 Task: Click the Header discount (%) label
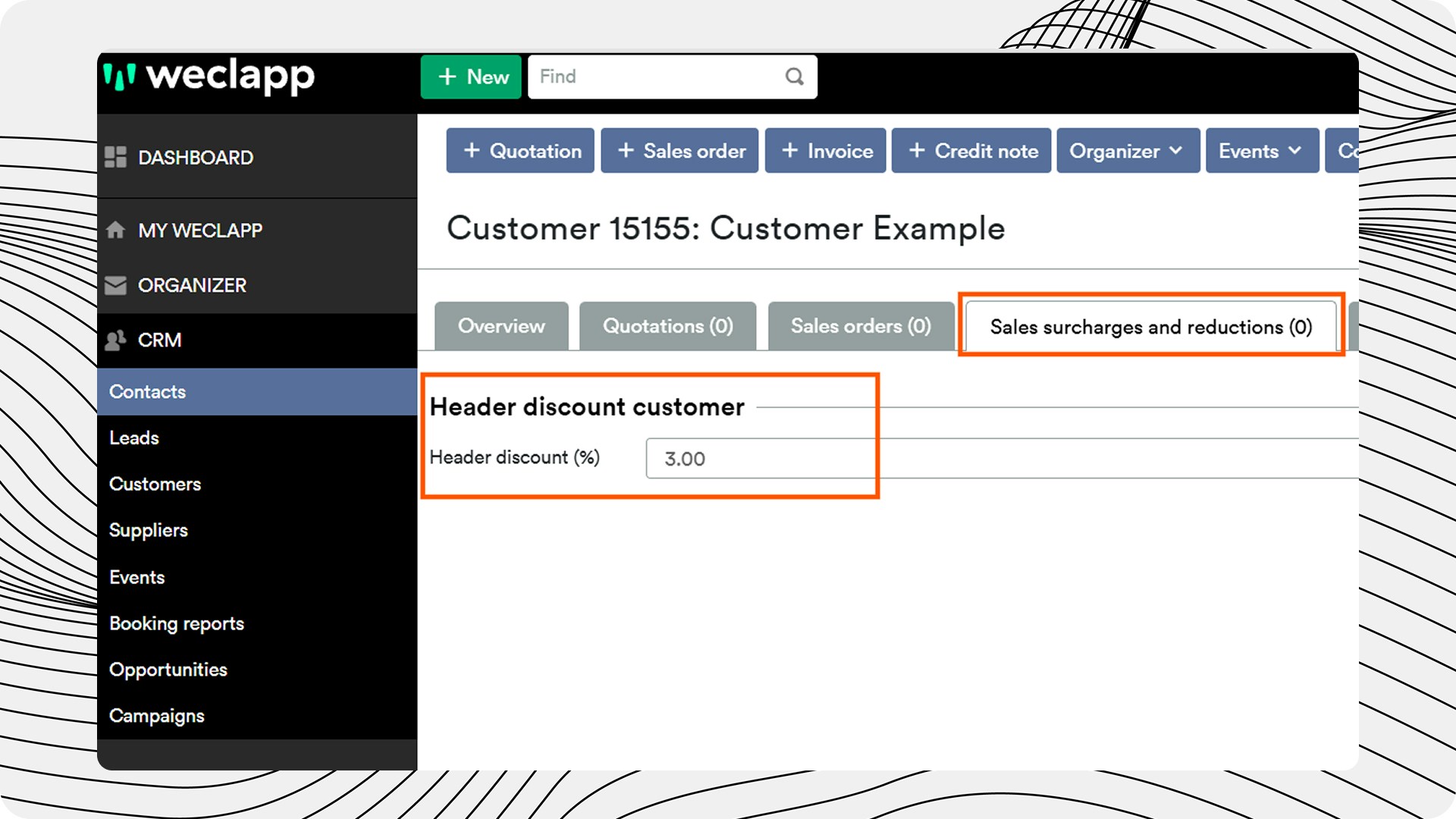tap(514, 457)
